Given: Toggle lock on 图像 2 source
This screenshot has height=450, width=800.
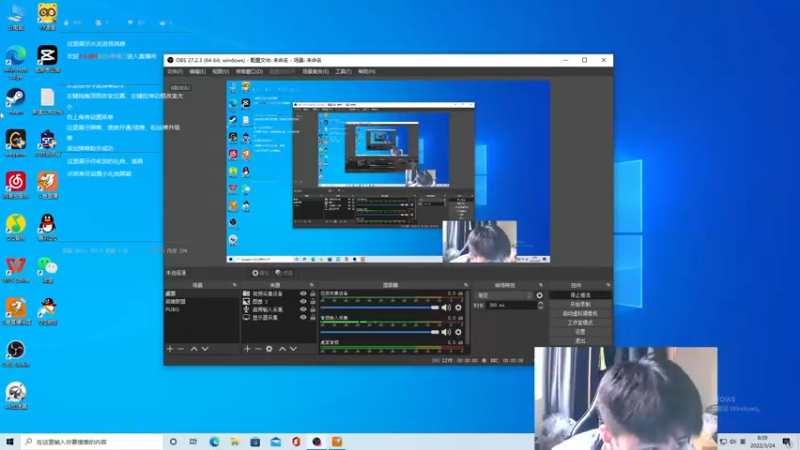Looking at the screenshot, I should (x=313, y=302).
